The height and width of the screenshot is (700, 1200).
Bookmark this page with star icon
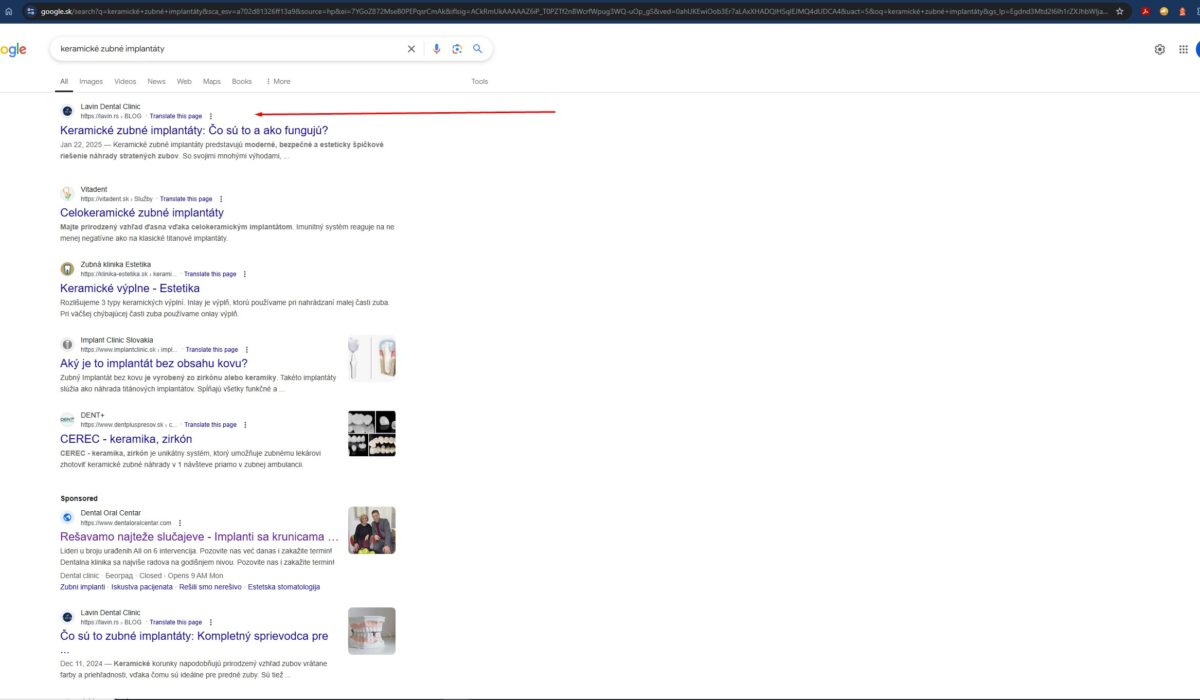pos(1119,11)
